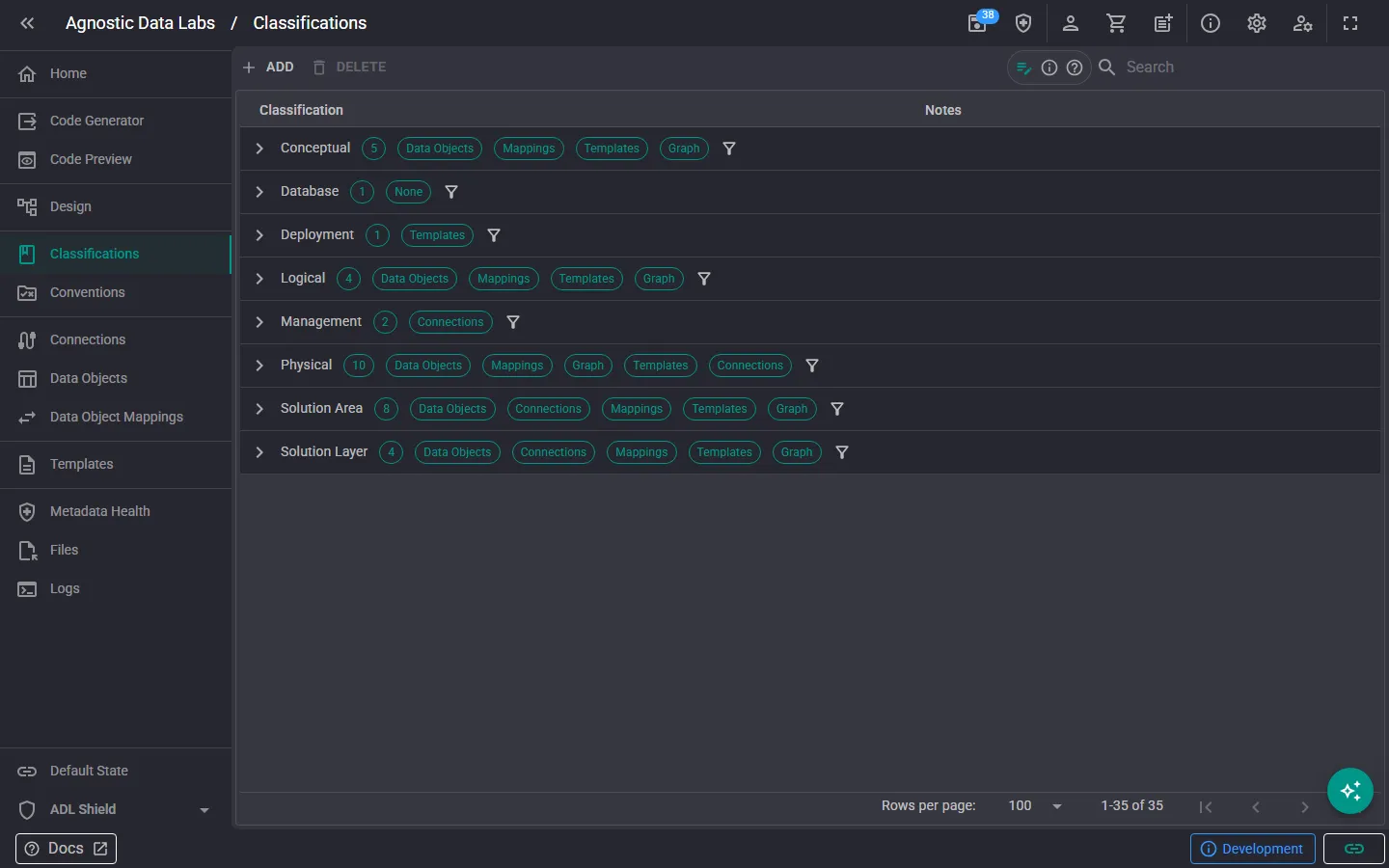The height and width of the screenshot is (868, 1389).
Task: Click the filter icon in Management row
Action: pos(513,322)
